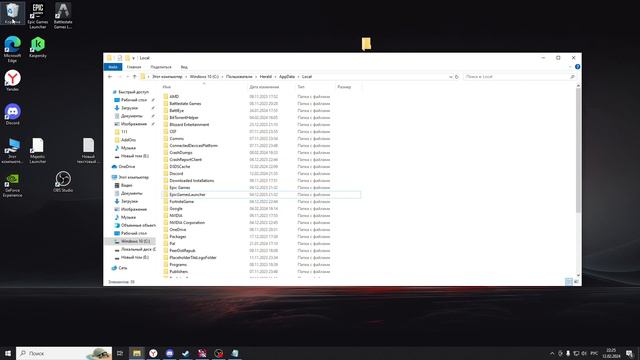Switch to large icons view layout
Viewport: 640px width, 360px height.
576,282
